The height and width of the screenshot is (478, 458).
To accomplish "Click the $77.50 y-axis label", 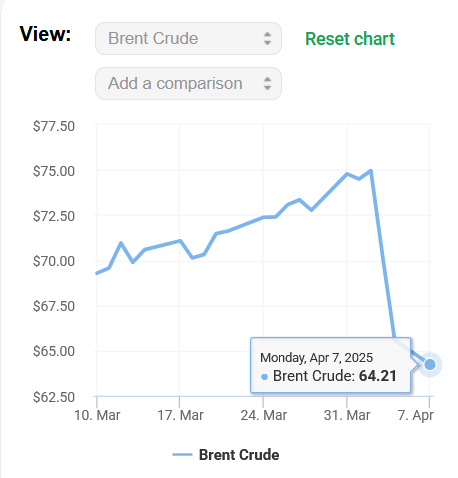I will 54,126.
